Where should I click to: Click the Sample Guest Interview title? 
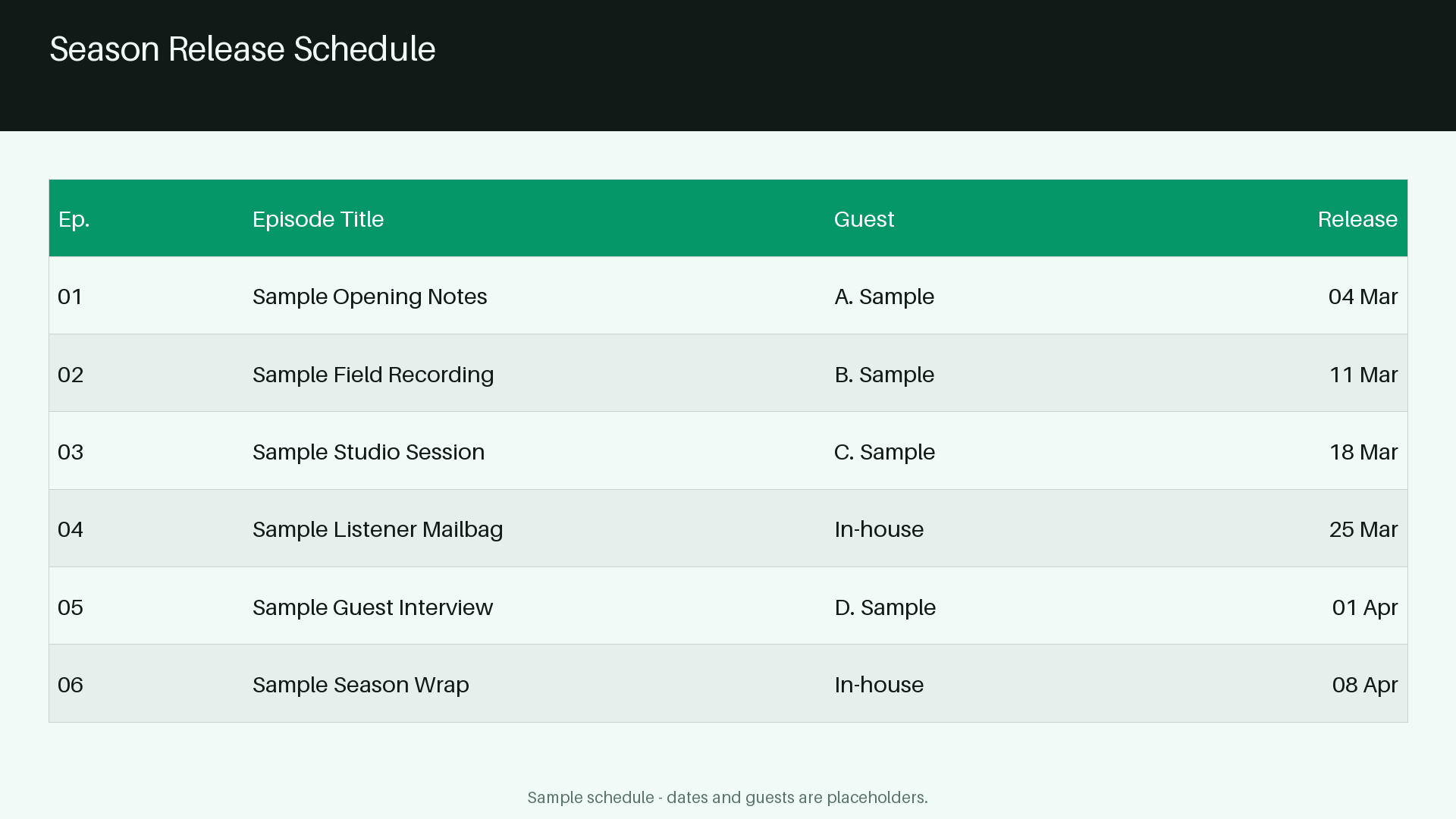coord(372,607)
